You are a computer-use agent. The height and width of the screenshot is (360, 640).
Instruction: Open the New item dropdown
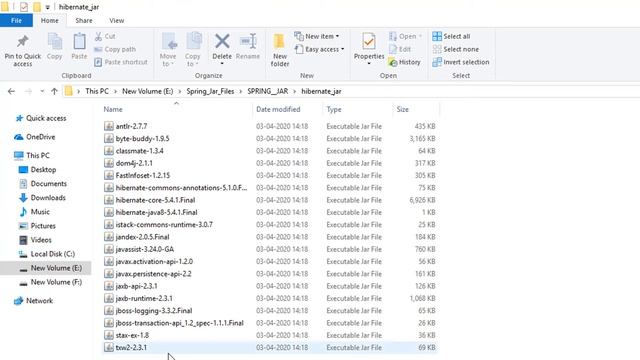tap(317, 36)
